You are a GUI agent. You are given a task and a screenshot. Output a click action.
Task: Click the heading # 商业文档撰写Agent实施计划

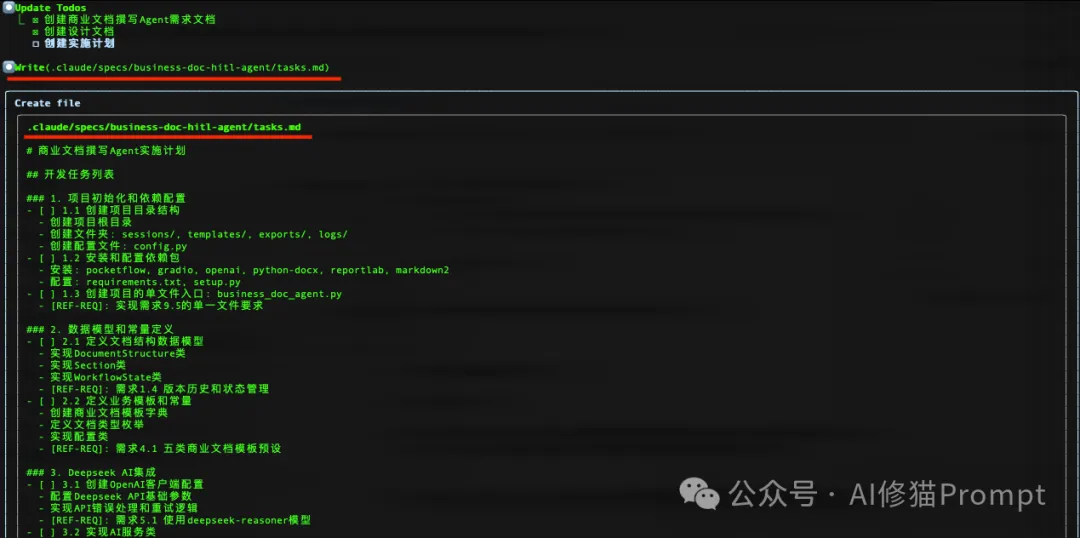[106, 151]
